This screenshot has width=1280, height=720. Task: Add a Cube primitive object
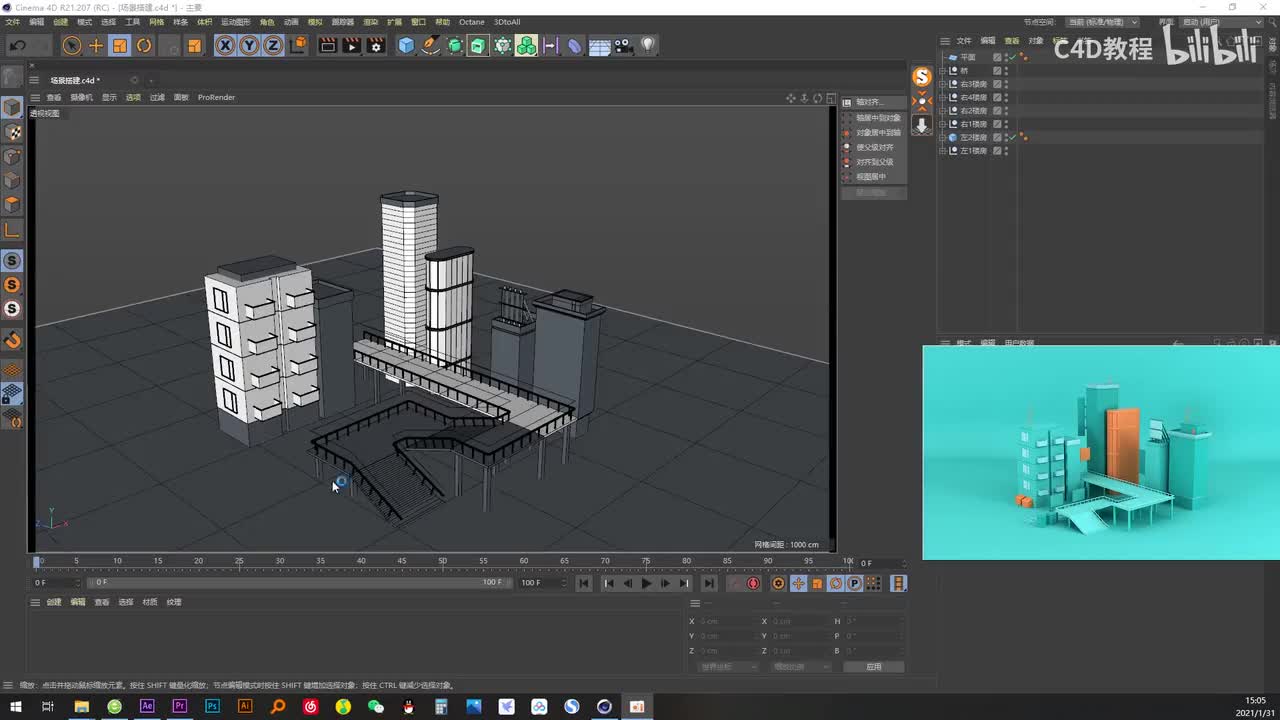pyautogui.click(x=406, y=45)
